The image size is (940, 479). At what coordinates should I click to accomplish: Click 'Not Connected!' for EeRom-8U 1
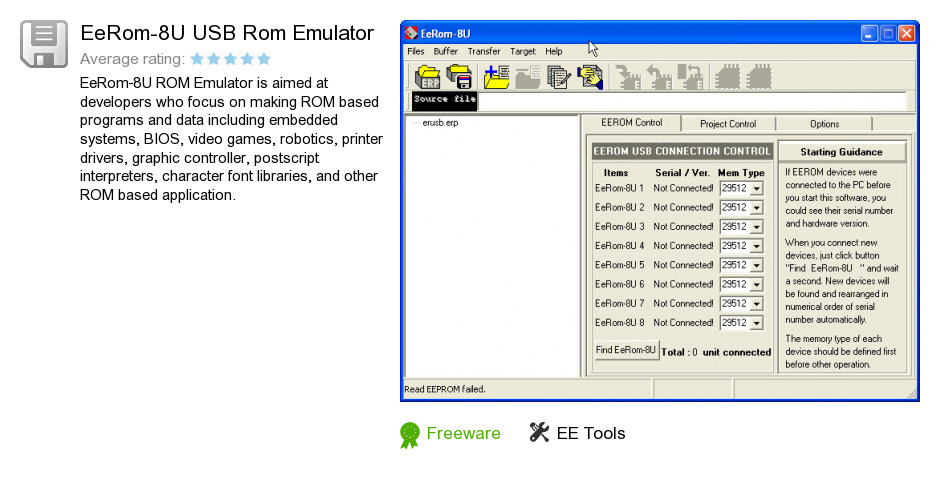tap(683, 188)
